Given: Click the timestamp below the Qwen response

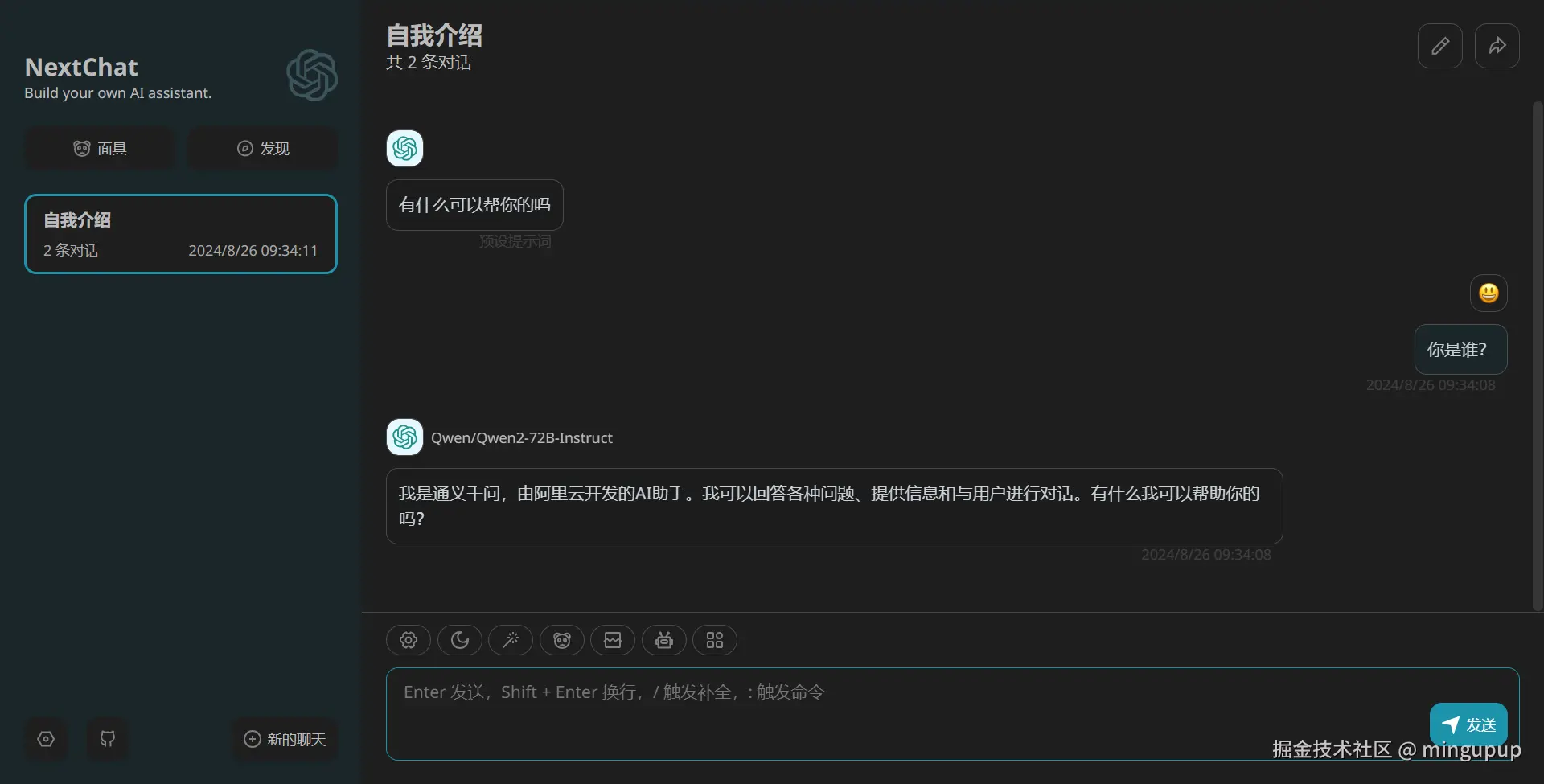Looking at the screenshot, I should (x=1206, y=555).
